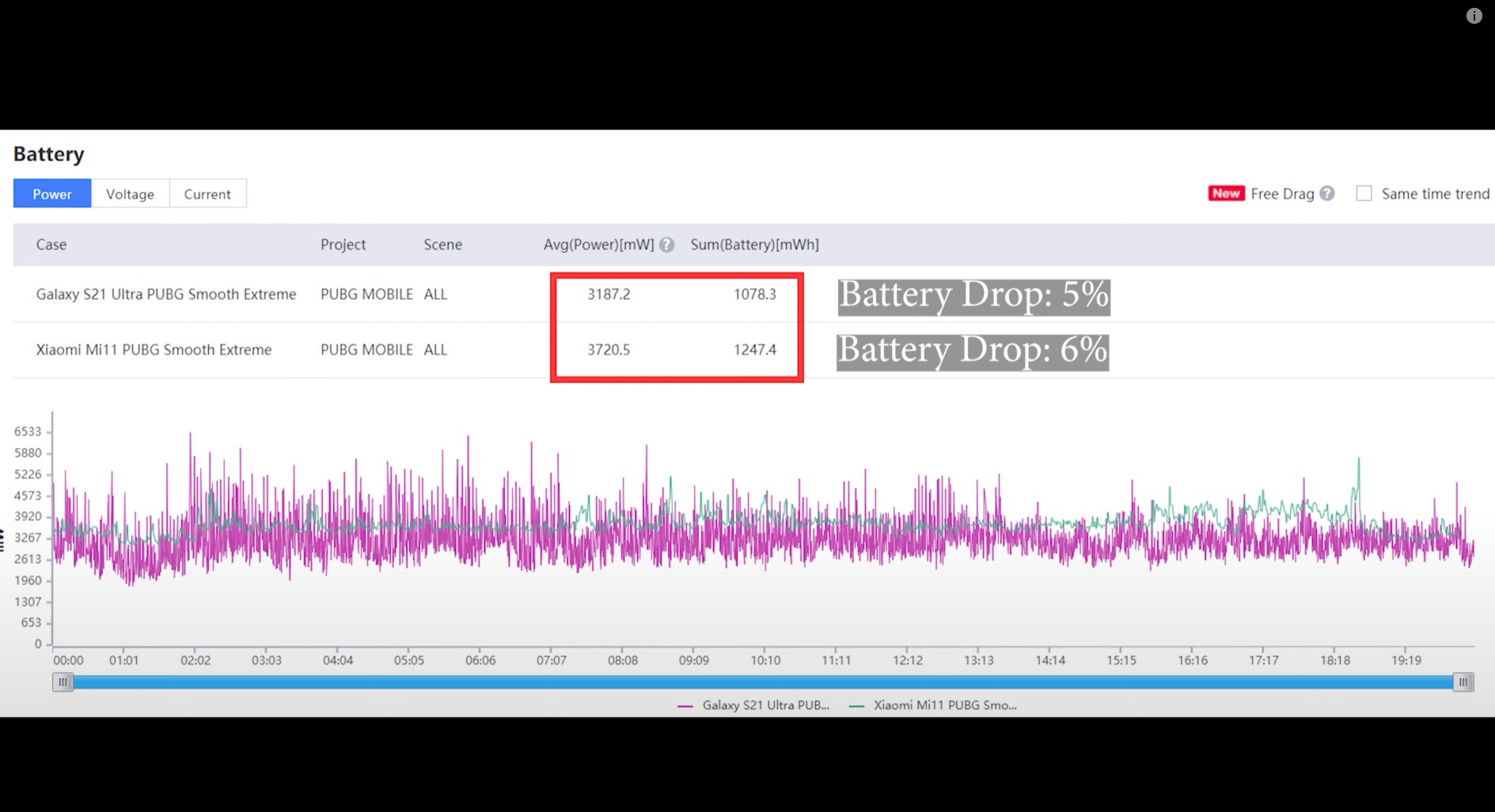This screenshot has width=1495, height=812.
Task: Click help icon beside Avg(Power)[mW] header
Action: pyautogui.click(x=666, y=245)
